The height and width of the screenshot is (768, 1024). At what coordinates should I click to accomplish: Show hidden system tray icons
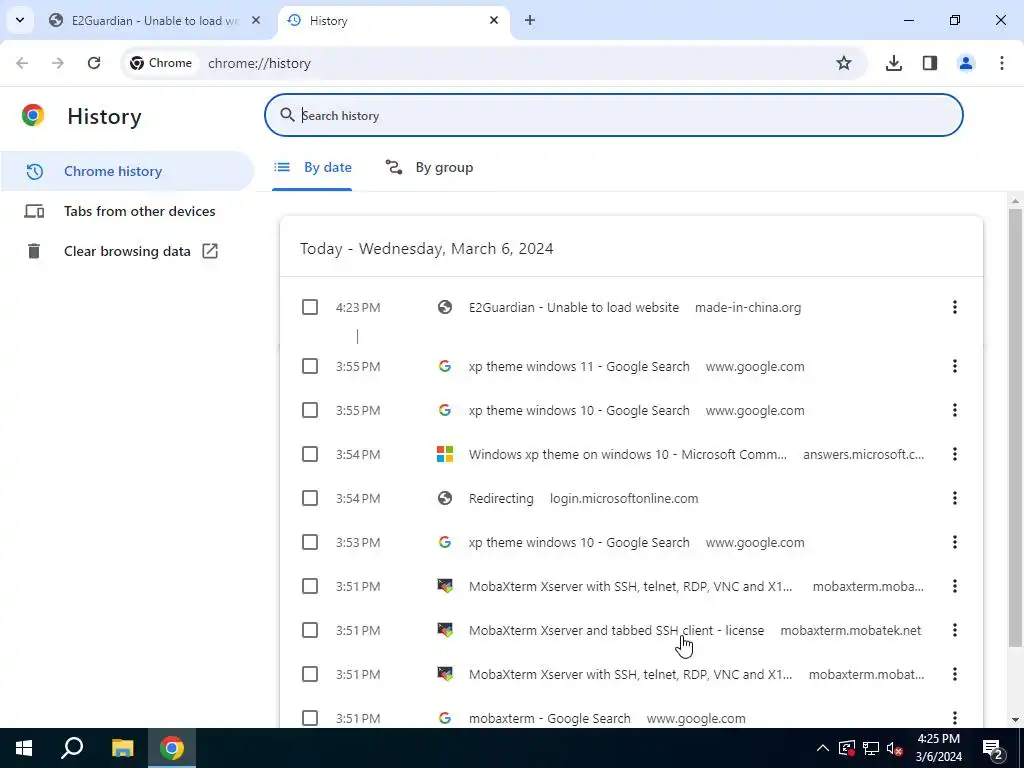click(823, 748)
